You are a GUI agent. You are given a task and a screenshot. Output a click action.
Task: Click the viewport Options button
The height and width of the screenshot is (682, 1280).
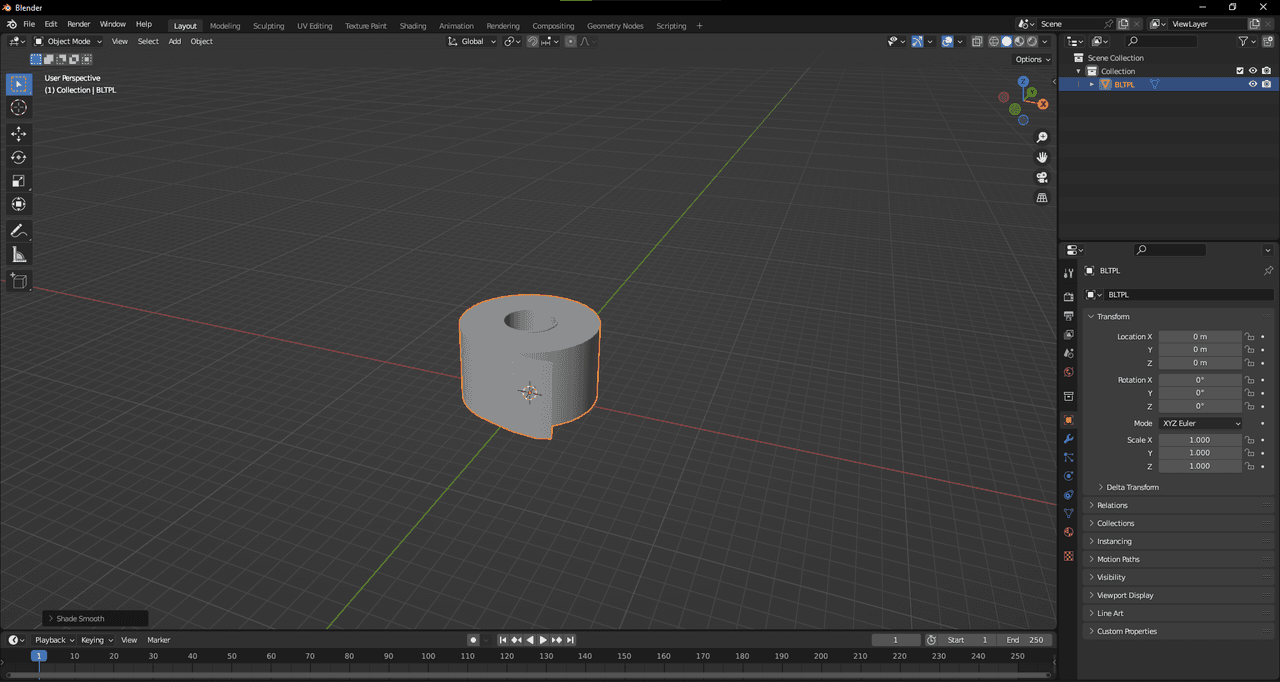coord(1032,59)
